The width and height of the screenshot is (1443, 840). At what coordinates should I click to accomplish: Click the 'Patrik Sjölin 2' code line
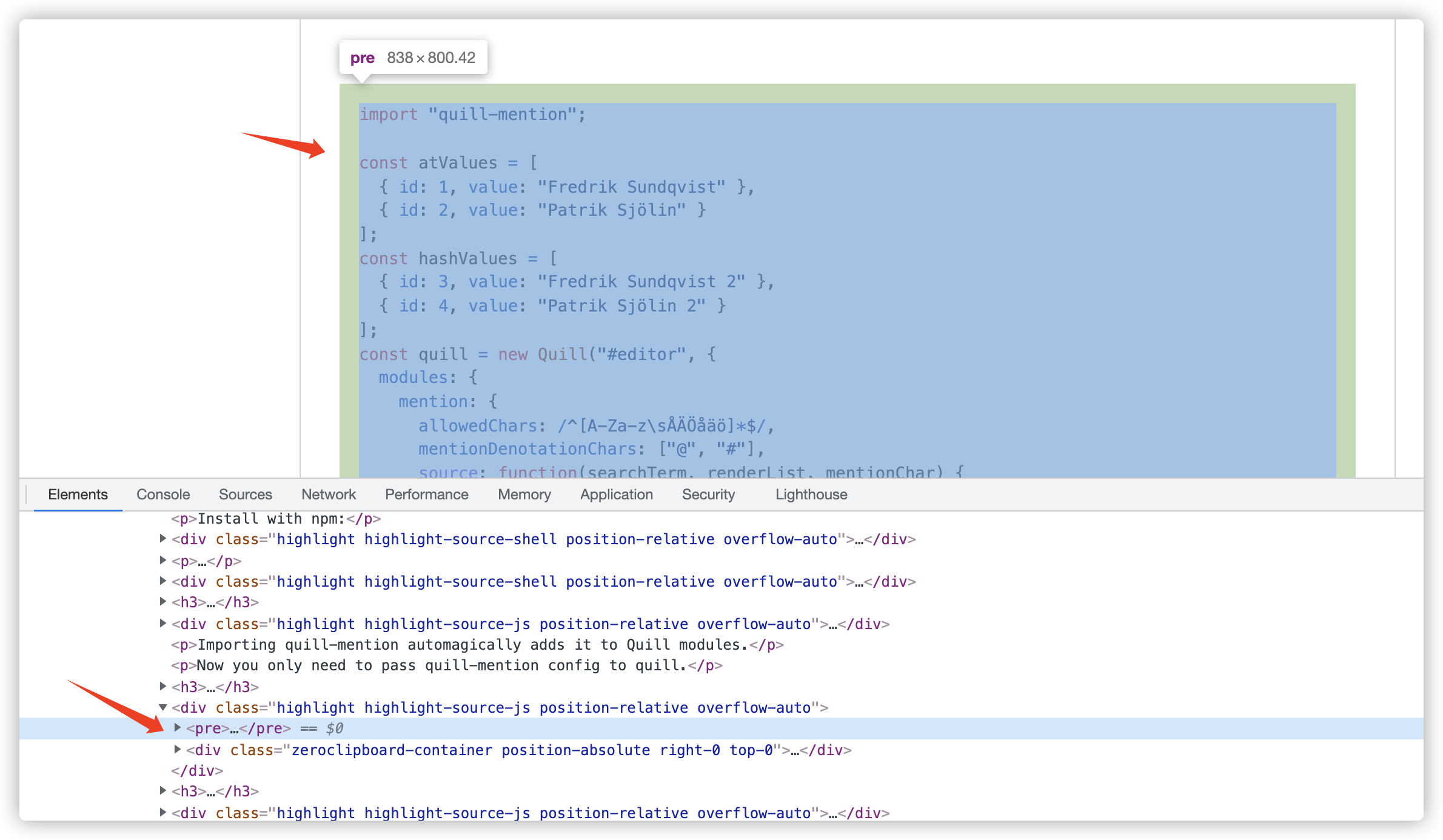552,306
